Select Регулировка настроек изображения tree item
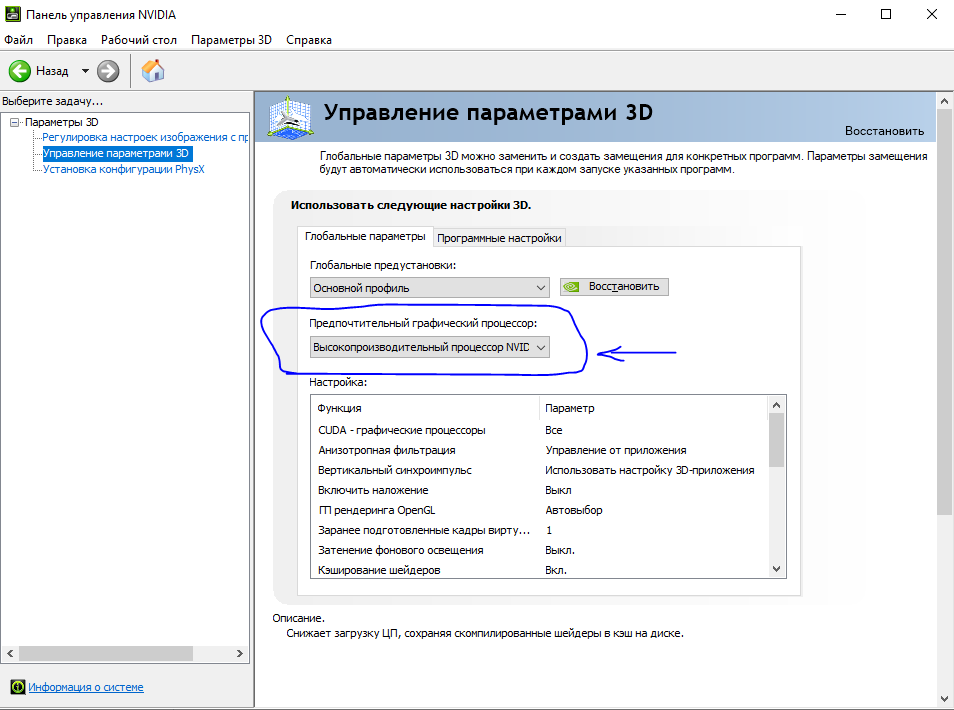 [x=145, y=137]
